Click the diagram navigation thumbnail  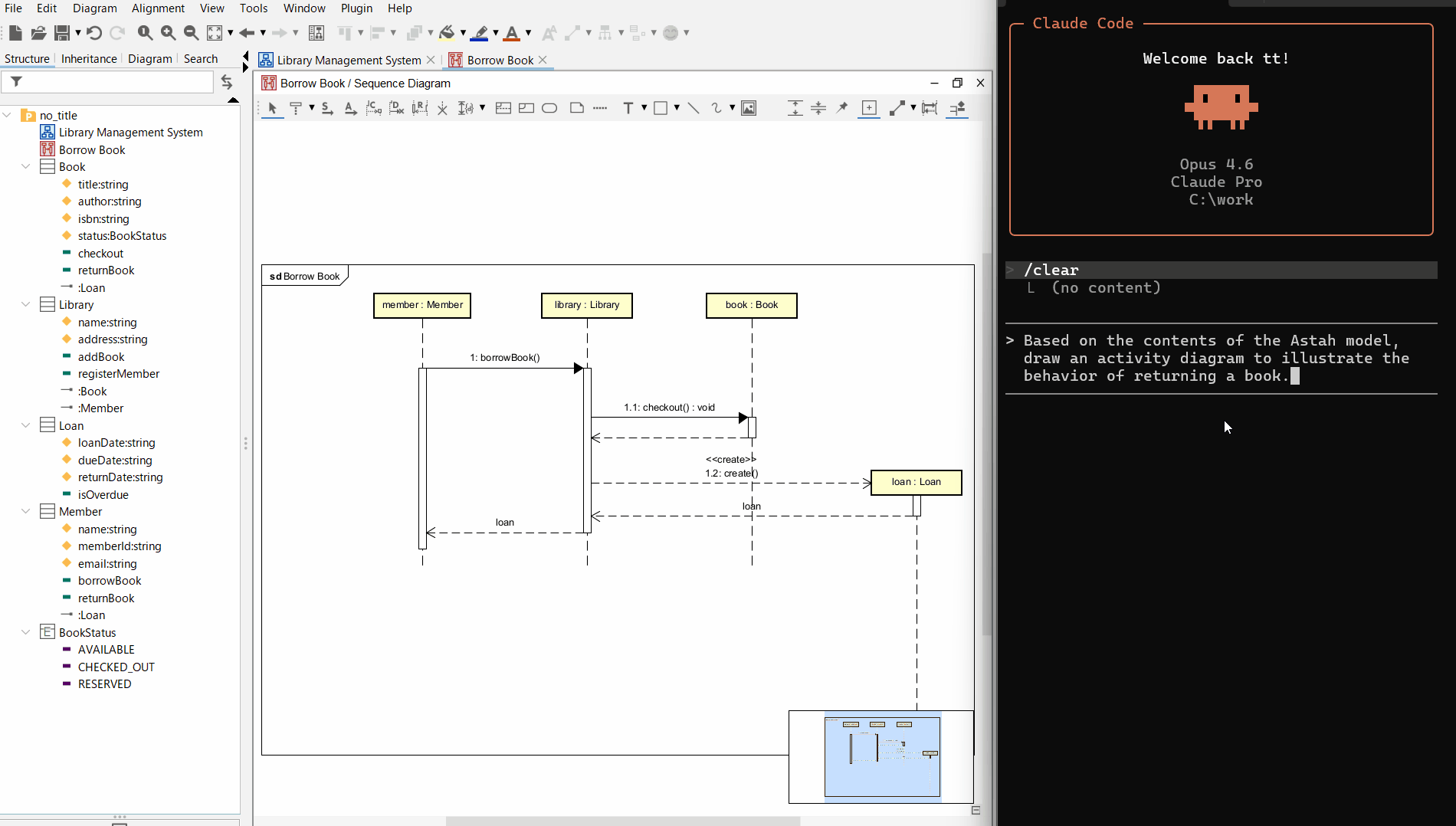point(881,756)
